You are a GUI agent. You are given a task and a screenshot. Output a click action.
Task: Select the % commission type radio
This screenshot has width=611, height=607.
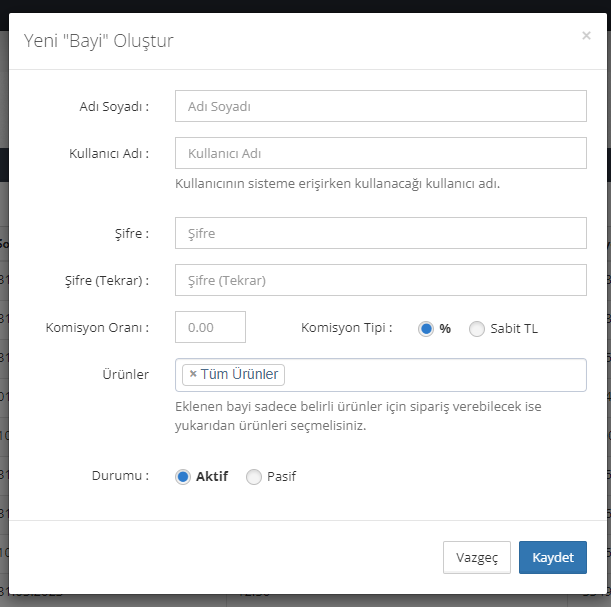click(426, 328)
